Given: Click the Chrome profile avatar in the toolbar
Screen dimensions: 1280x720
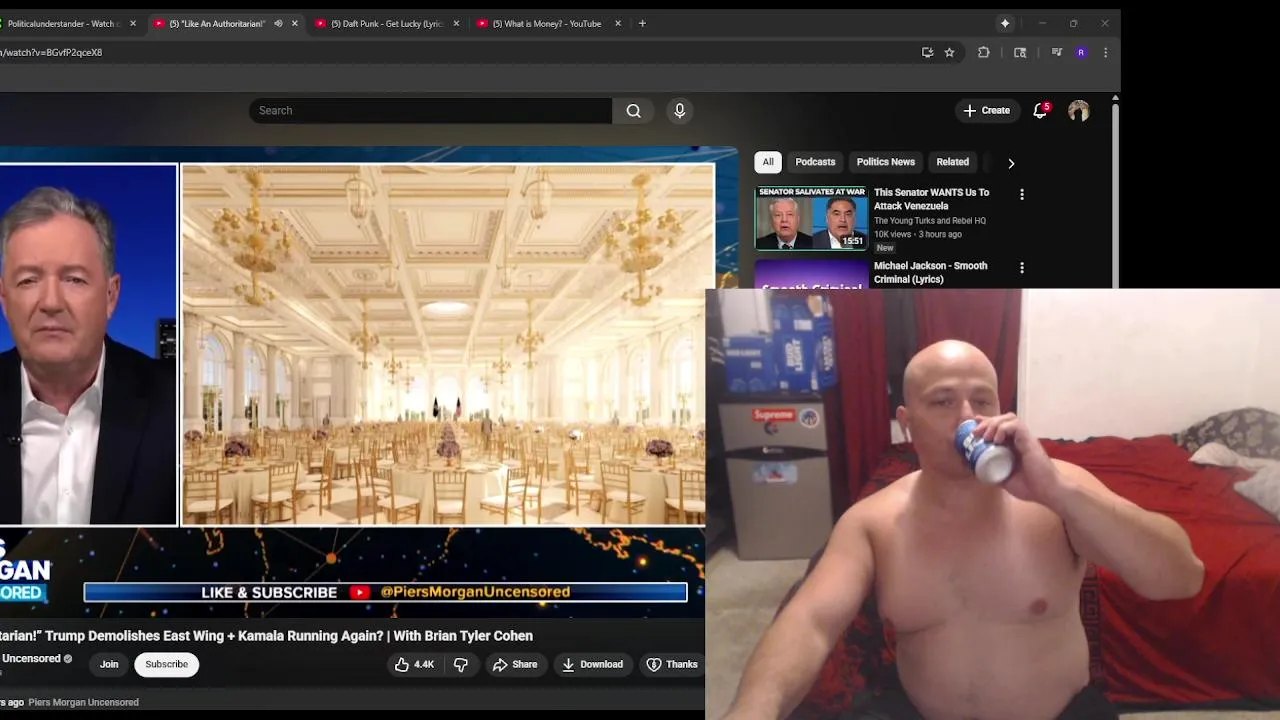Looking at the screenshot, I should point(1081,53).
